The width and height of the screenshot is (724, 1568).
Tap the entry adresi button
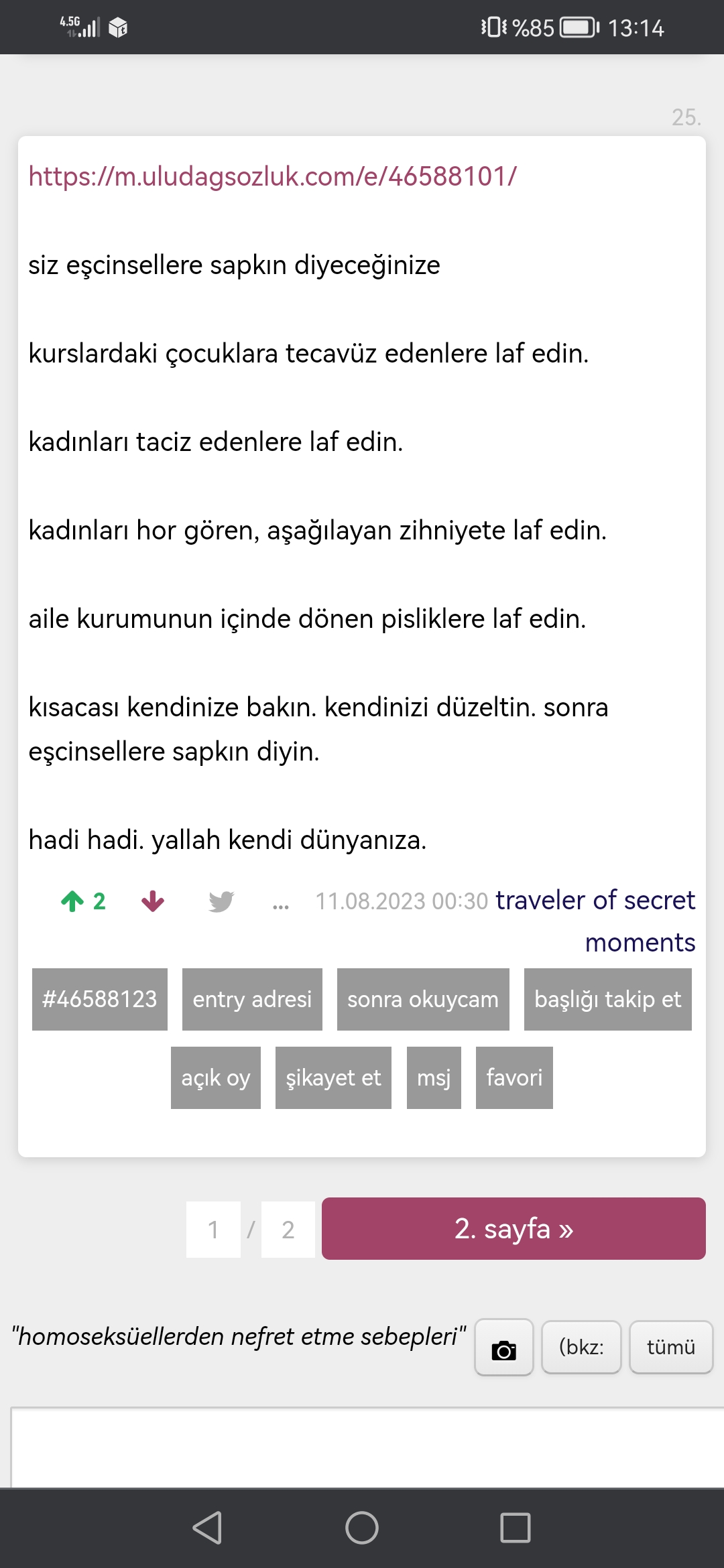tap(252, 999)
